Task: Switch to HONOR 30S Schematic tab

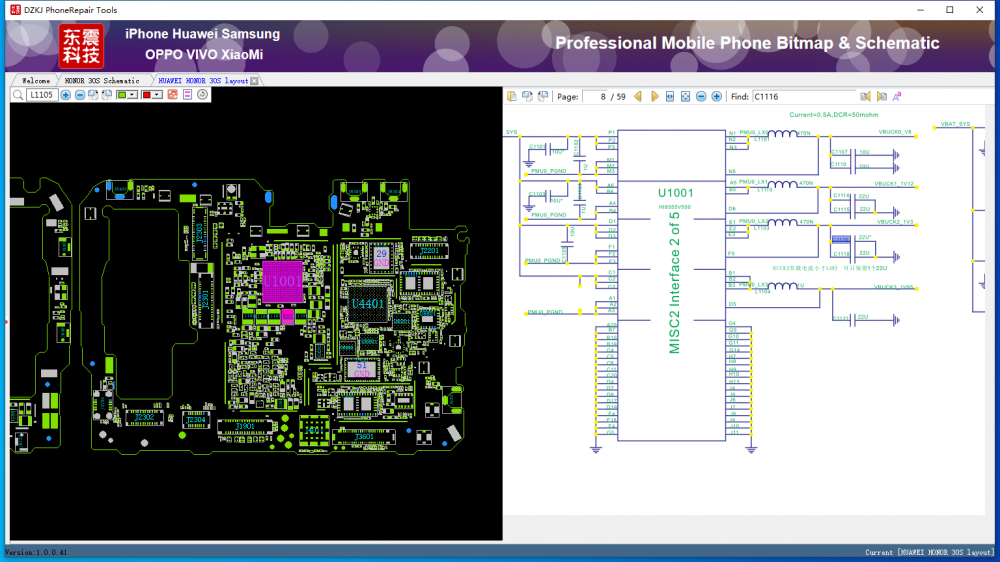Action: [102, 80]
